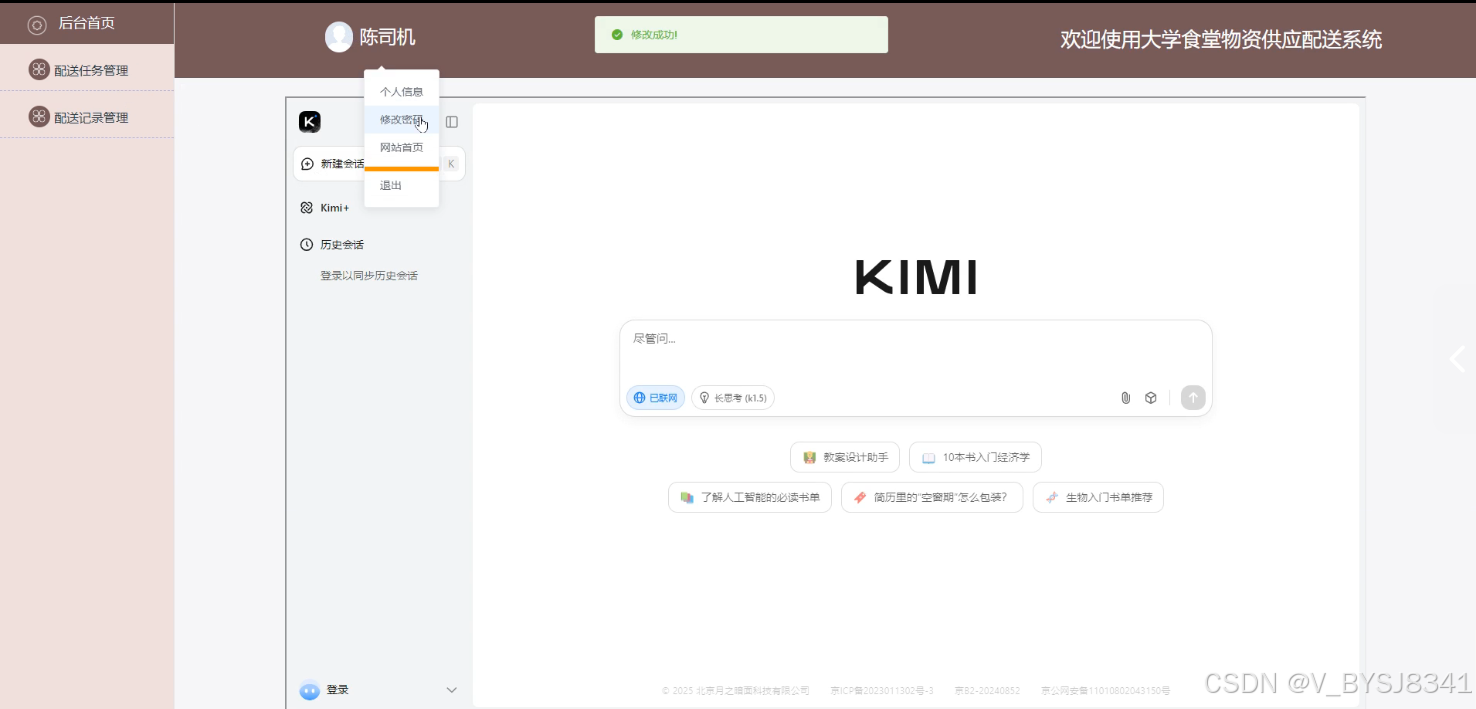The image size is (1476, 709).
Task: Collapse the Kimi sidebar panel icon
Action: 452,122
